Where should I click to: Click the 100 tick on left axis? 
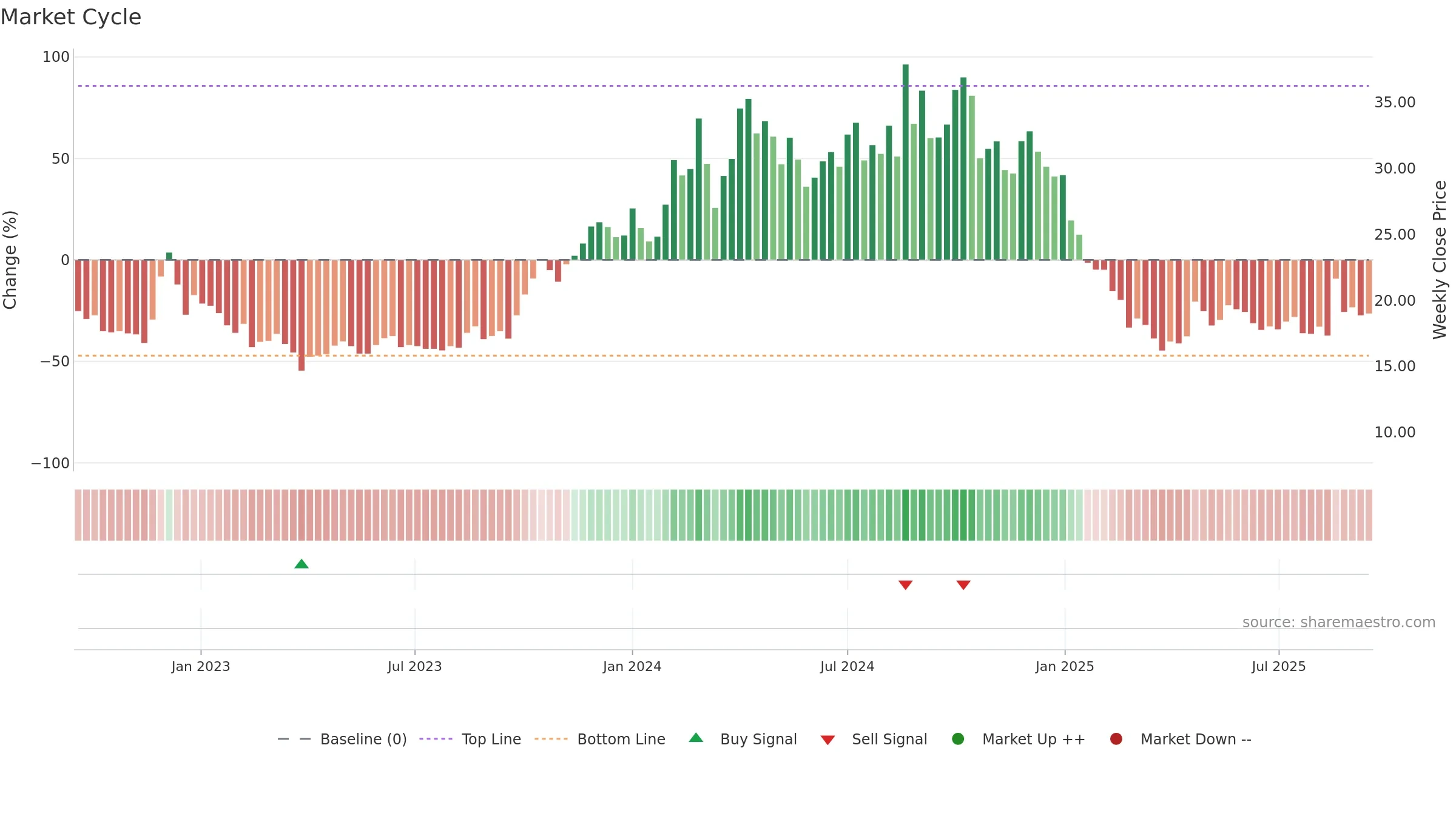56,57
